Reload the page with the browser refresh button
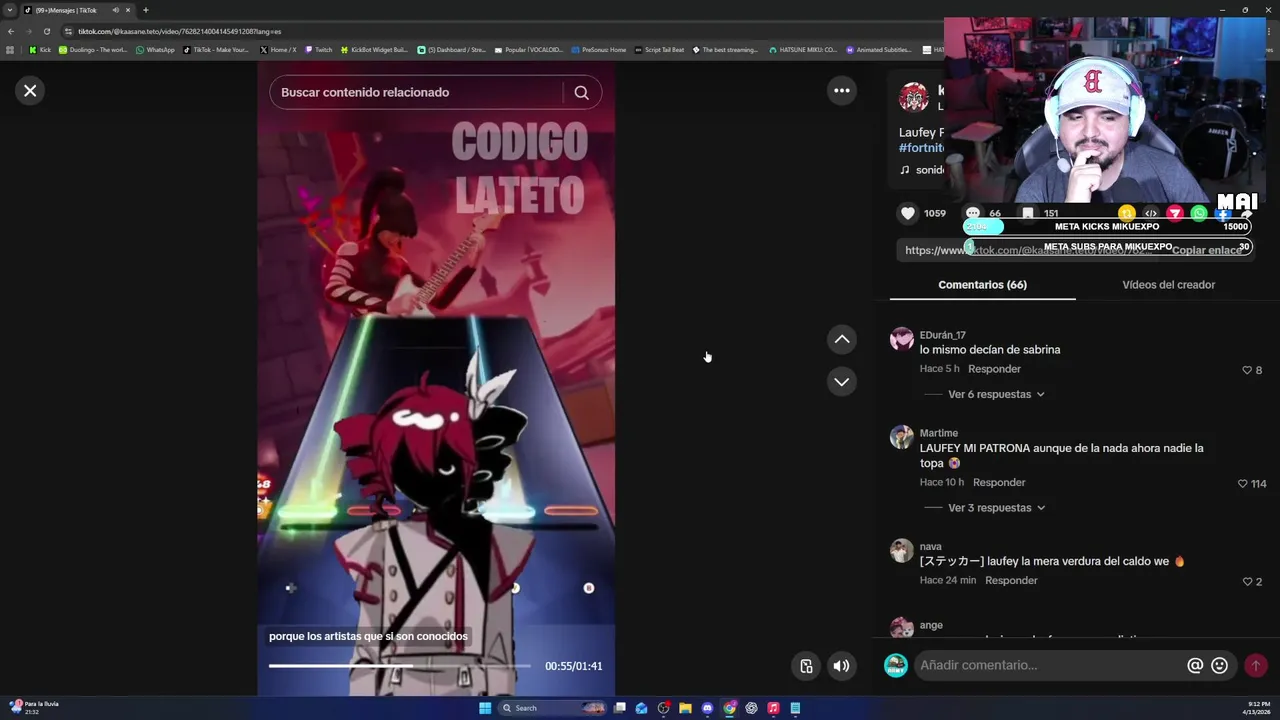 46,31
